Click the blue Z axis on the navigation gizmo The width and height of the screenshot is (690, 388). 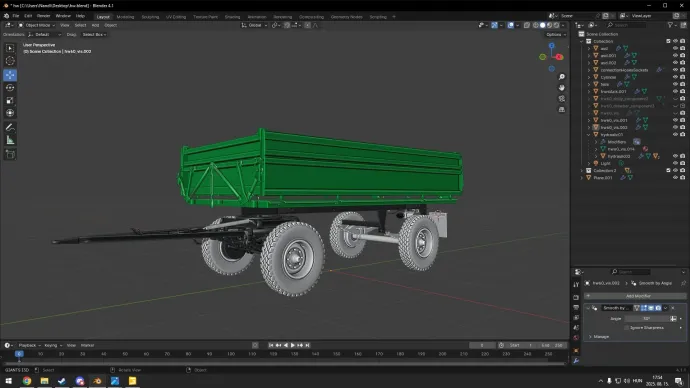click(x=551, y=45)
